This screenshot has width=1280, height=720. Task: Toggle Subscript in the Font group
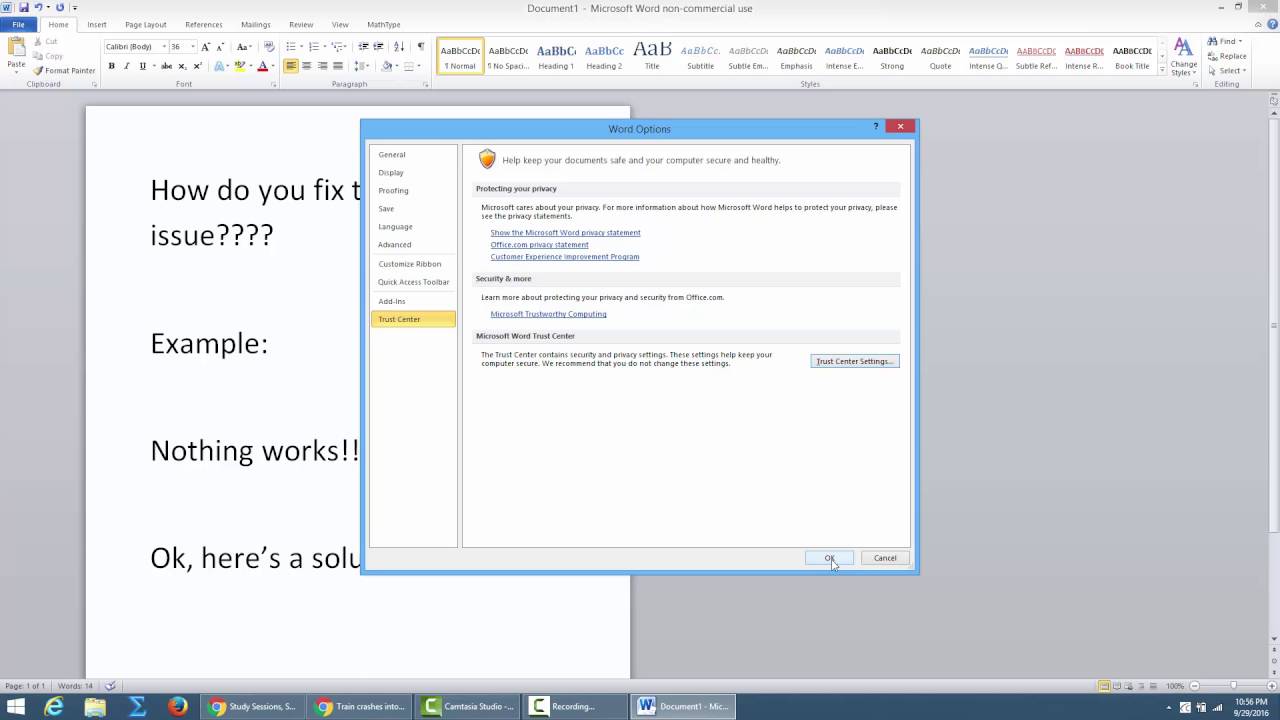(x=182, y=66)
